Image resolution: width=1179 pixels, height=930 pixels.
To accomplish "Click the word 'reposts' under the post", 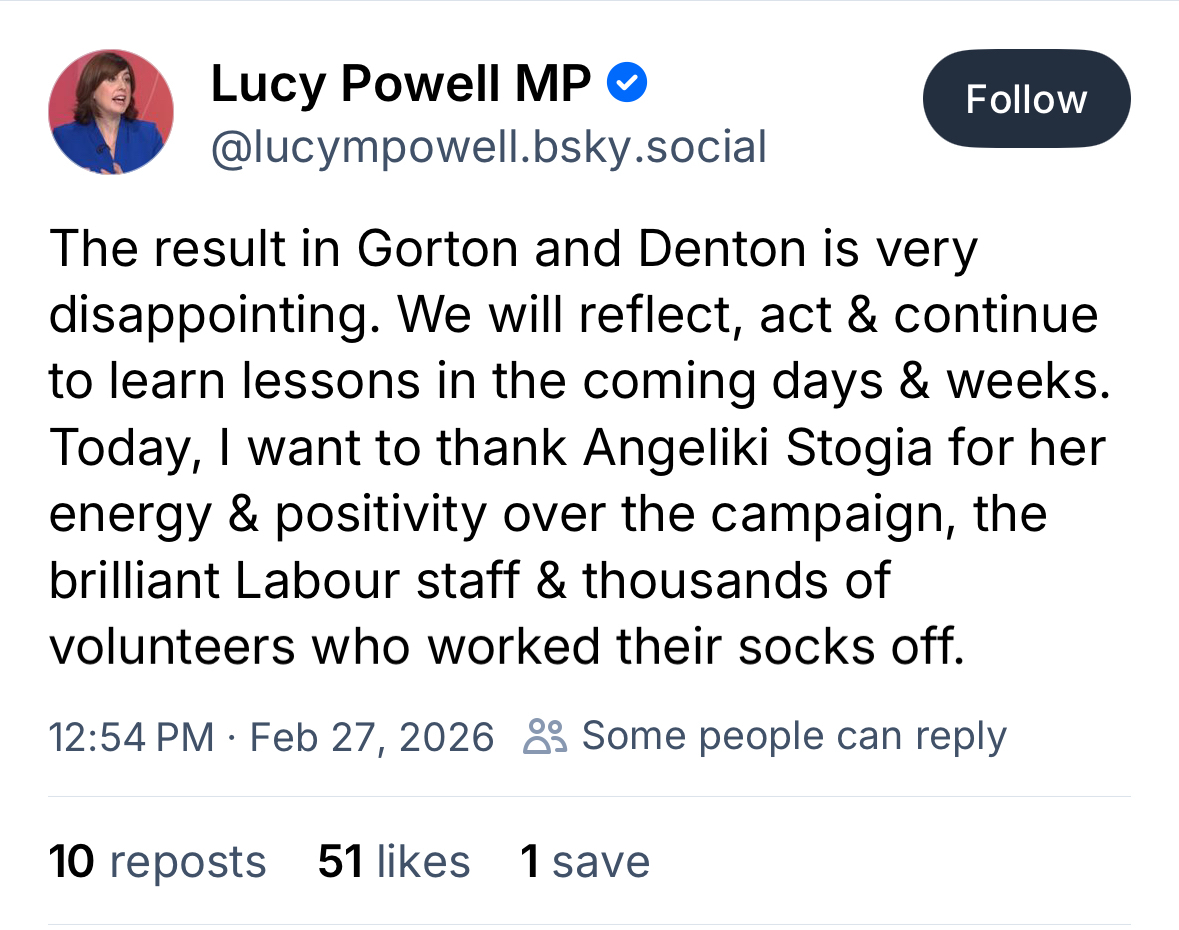I will (x=187, y=862).
